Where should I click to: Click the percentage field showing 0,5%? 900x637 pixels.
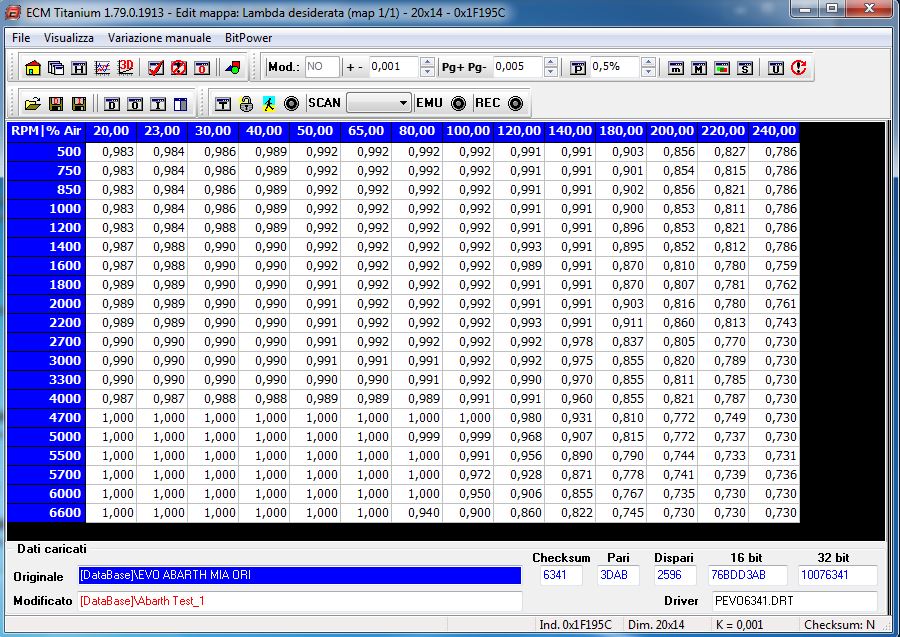615,67
